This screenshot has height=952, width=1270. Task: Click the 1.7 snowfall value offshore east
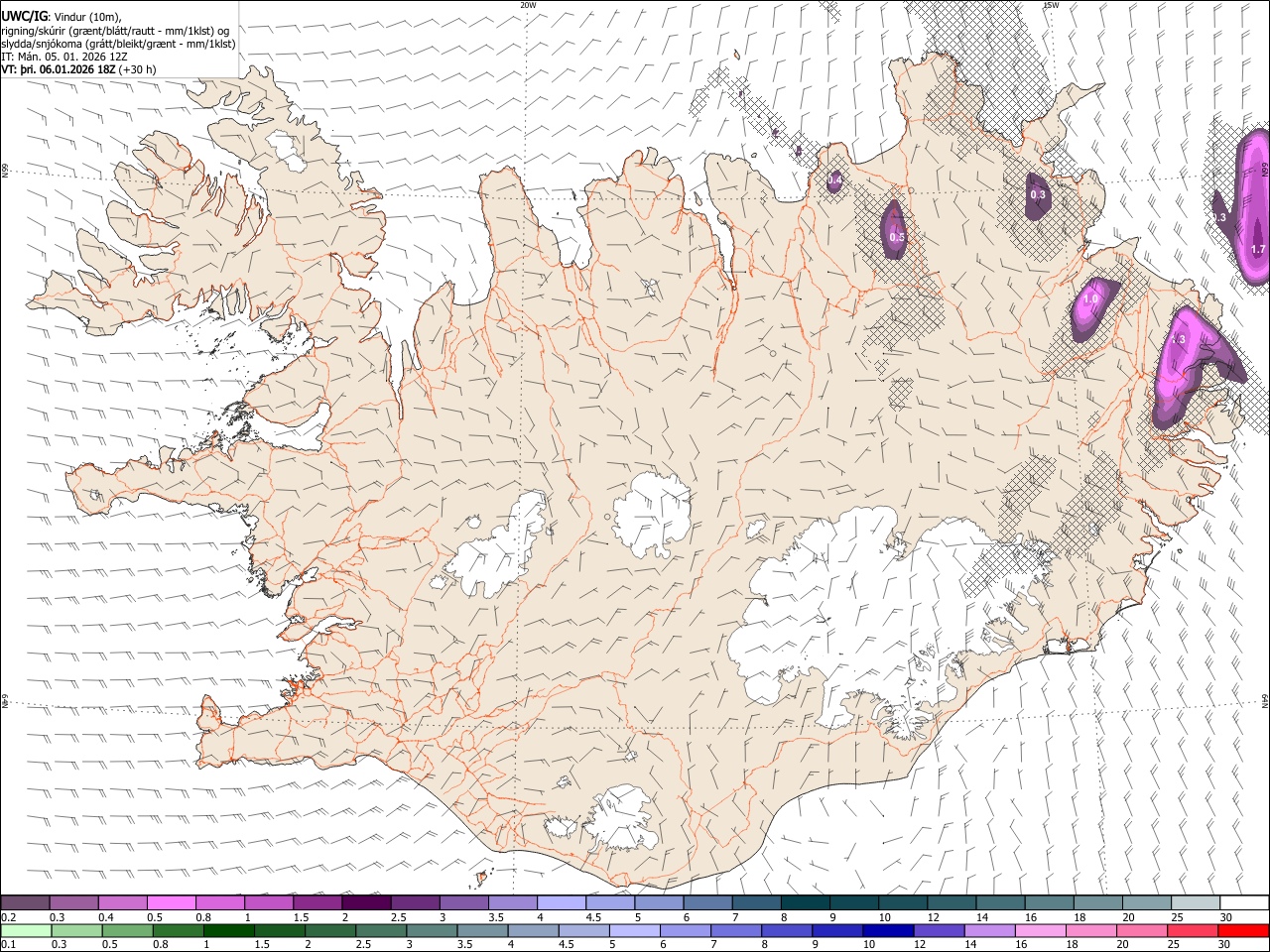pos(1258,250)
